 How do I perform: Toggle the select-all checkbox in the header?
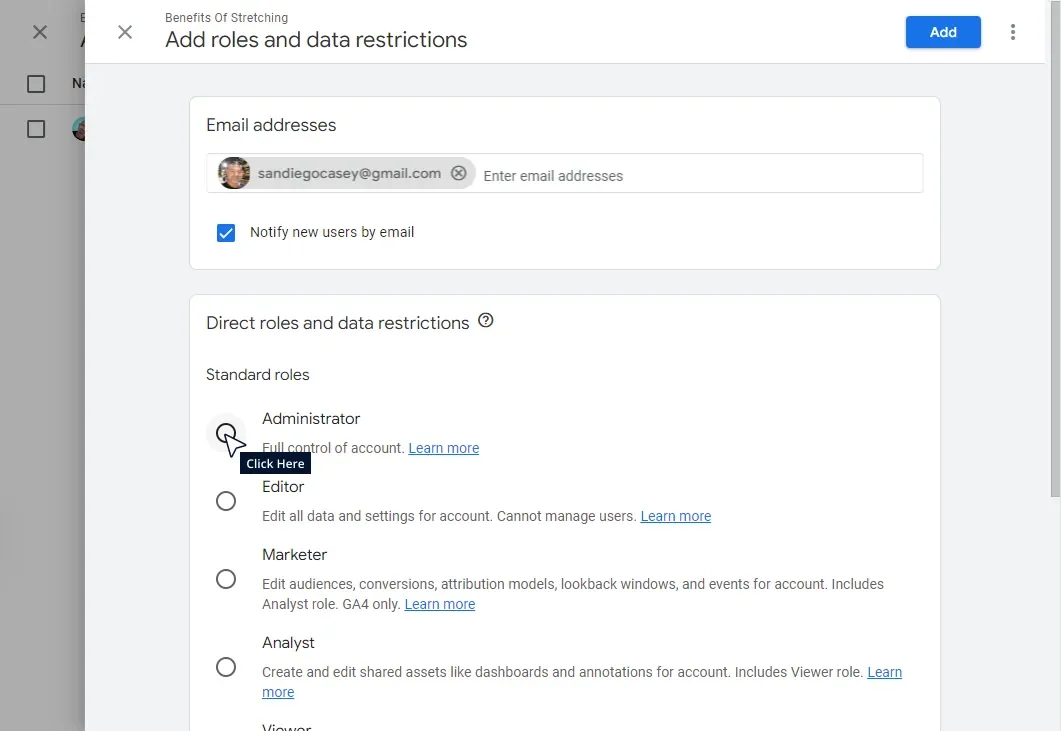tap(36, 84)
